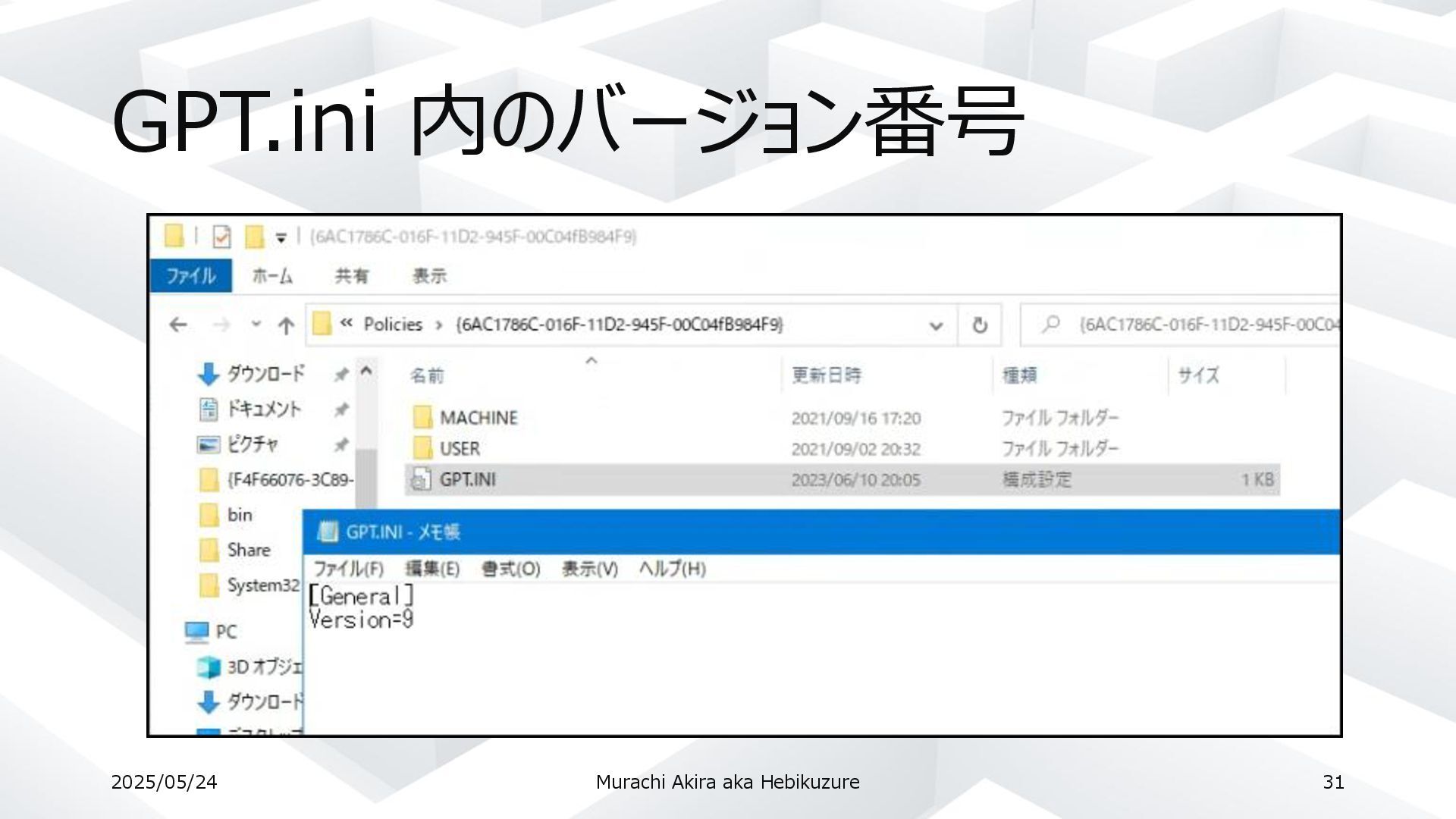The image size is (1456, 819).
Task: Select the 3D Objects item in sidebar
Action: 263,667
